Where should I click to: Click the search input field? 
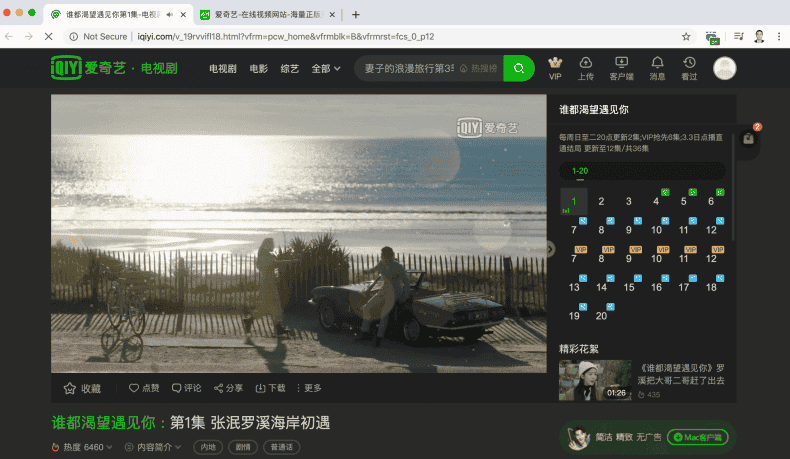pyautogui.click(x=408, y=68)
